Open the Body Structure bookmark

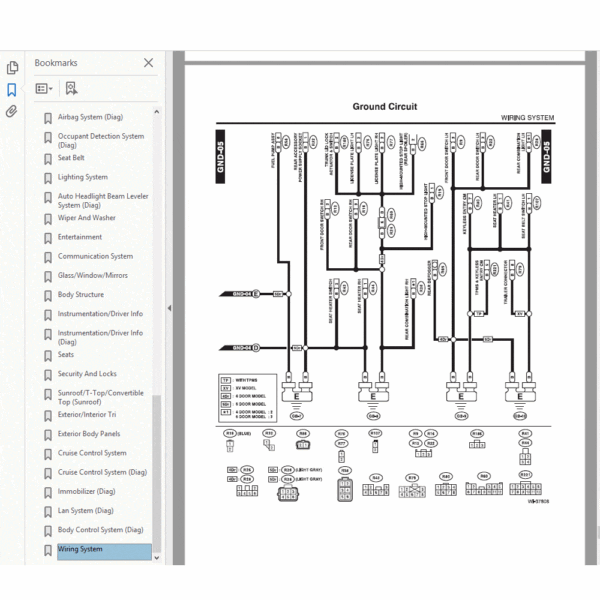coord(81,294)
